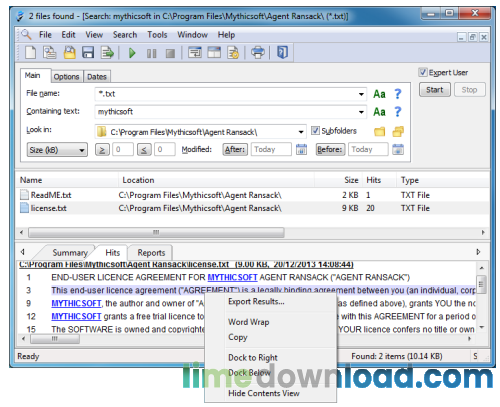
Task: Toggle the Subfolders checkbox
Action: pos(315,130)
